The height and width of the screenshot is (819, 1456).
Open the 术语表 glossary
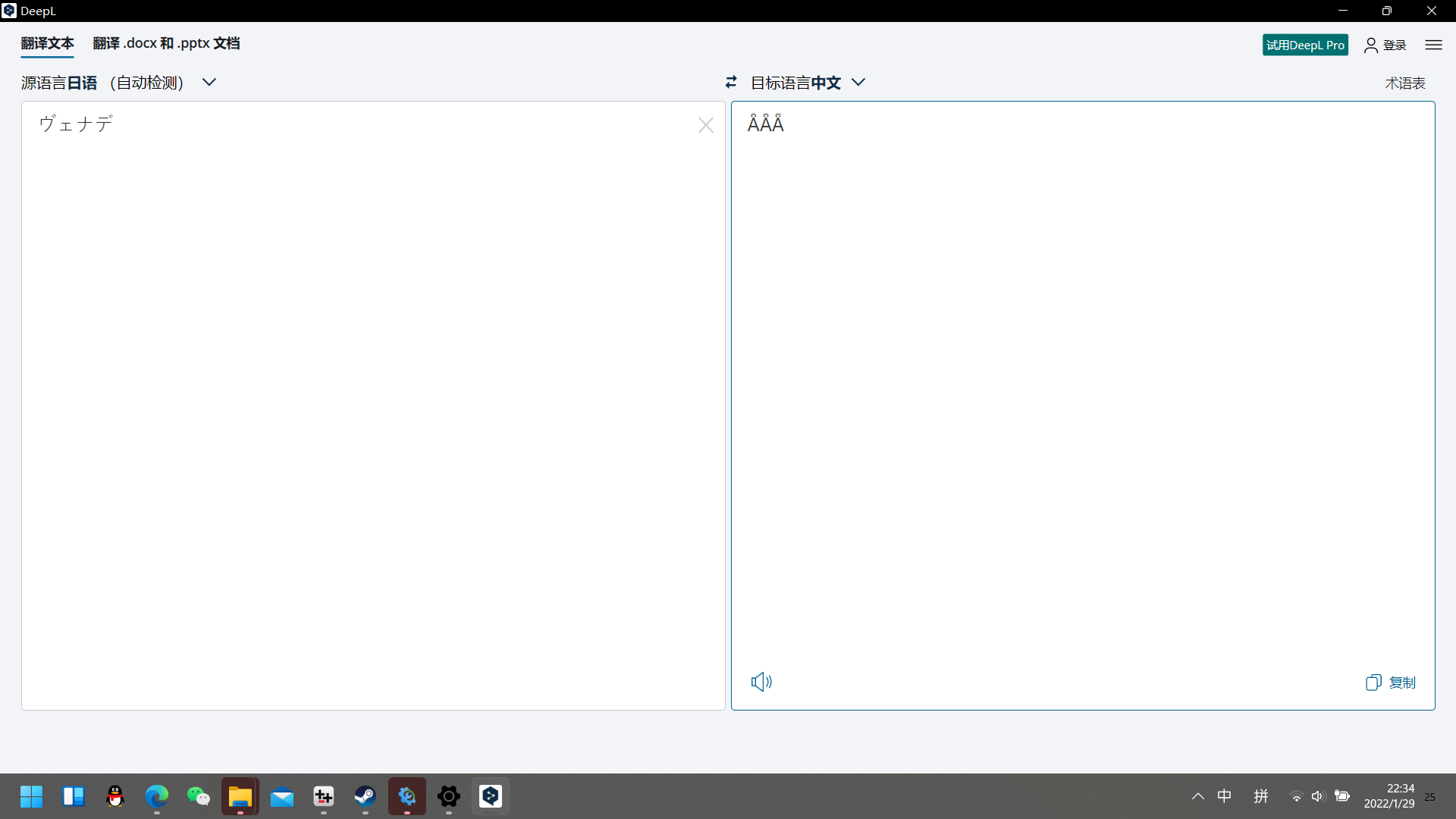(1405, 83)
